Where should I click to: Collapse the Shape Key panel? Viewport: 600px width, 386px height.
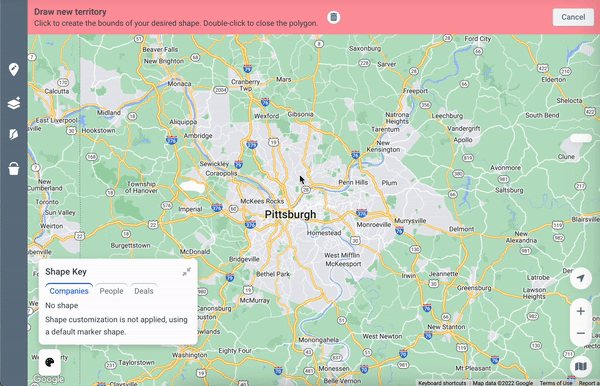tap(186, 272)
